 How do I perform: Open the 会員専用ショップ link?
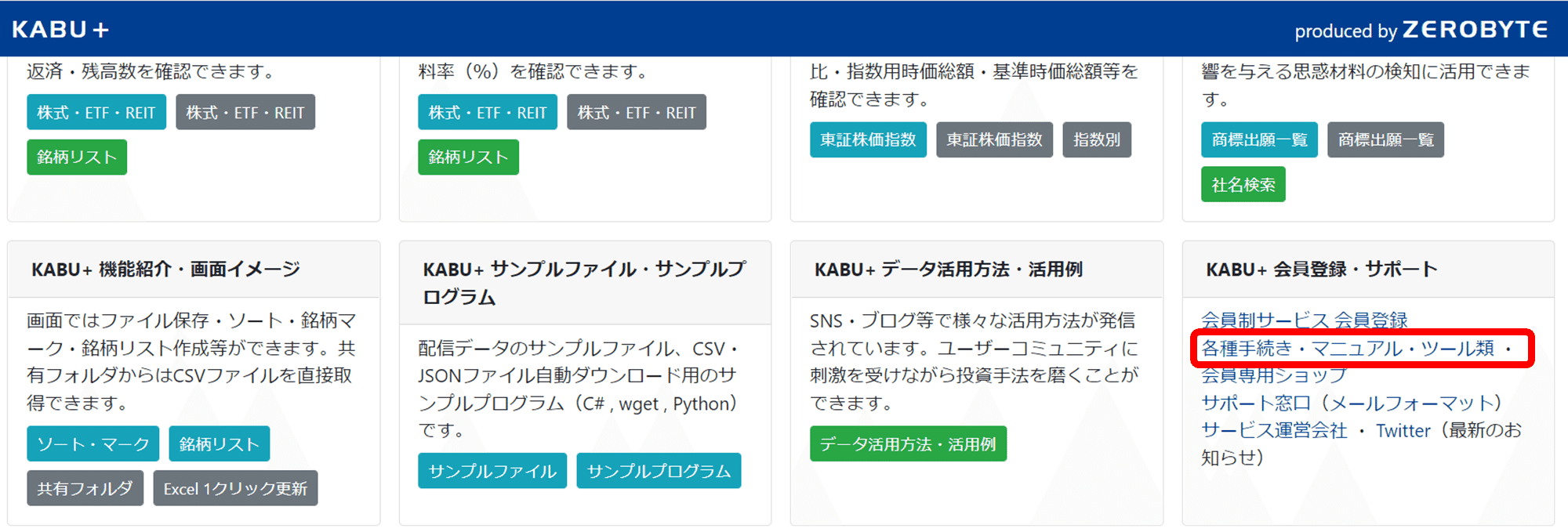(x=1274, y=375)
